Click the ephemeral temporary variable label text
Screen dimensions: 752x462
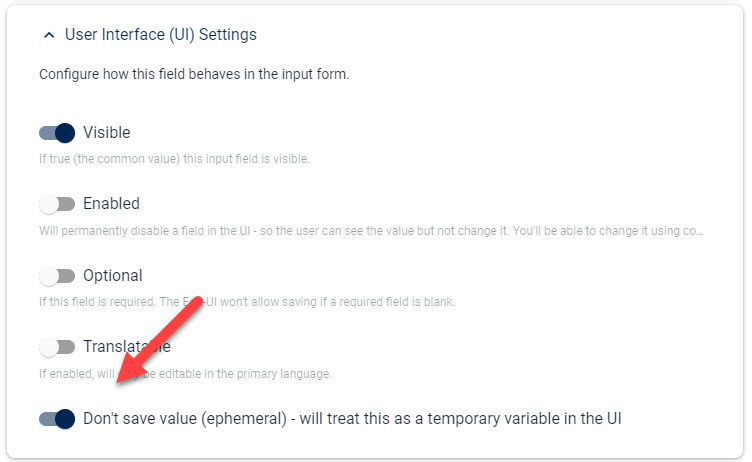click(352, 418)
